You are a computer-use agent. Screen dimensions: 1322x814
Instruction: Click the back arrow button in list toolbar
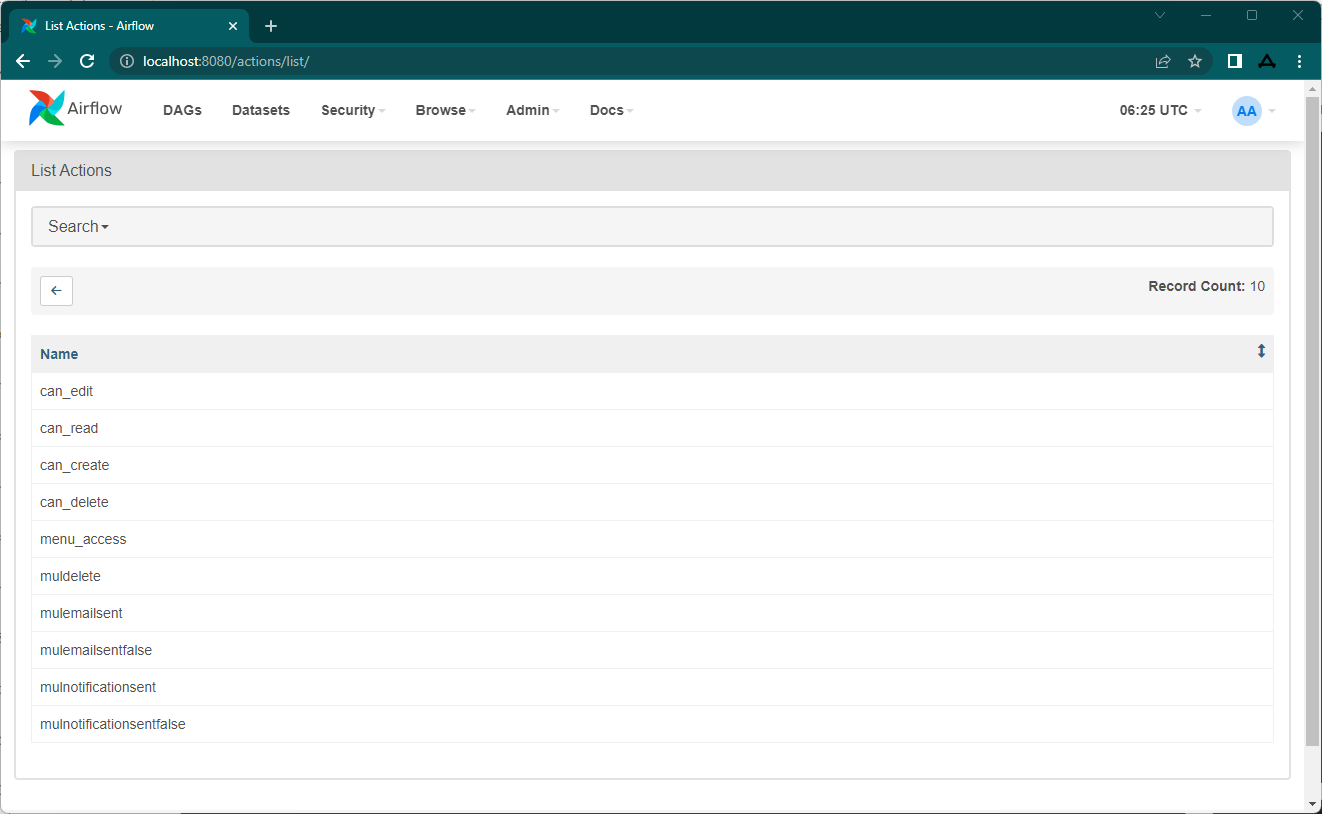[56, 291]
